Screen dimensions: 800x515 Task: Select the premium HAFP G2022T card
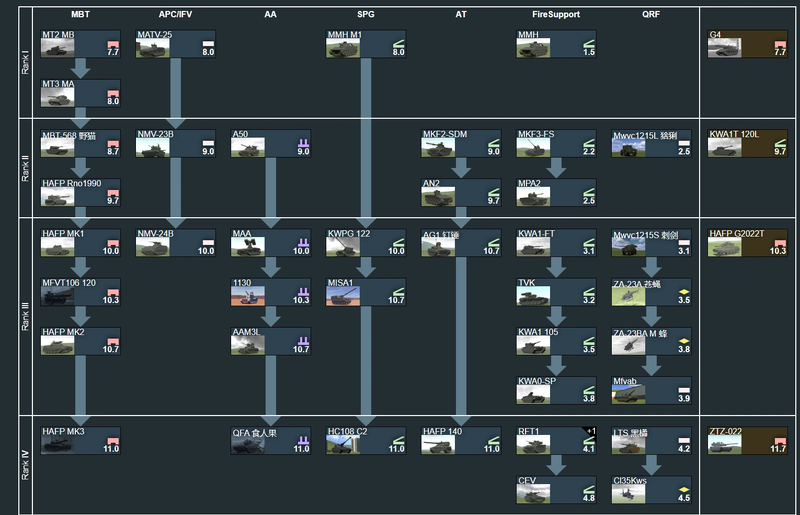(747, 242)
